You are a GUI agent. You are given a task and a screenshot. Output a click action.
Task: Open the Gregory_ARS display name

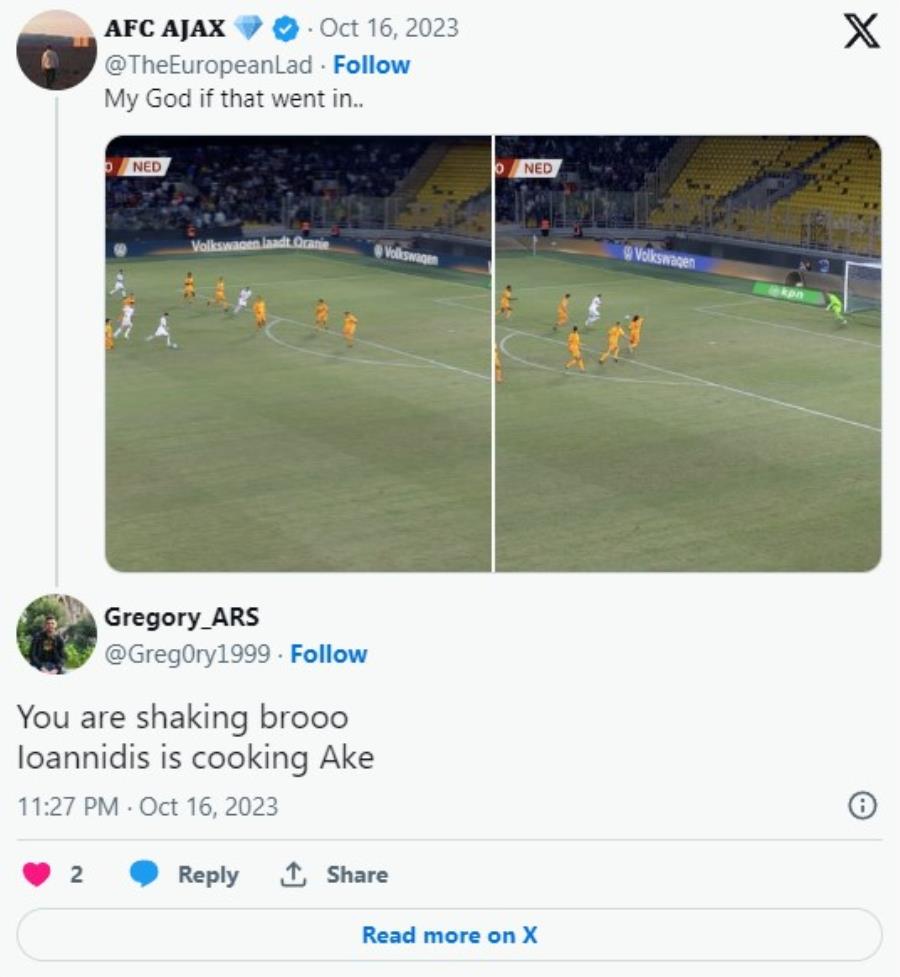[x=182, y=617]
